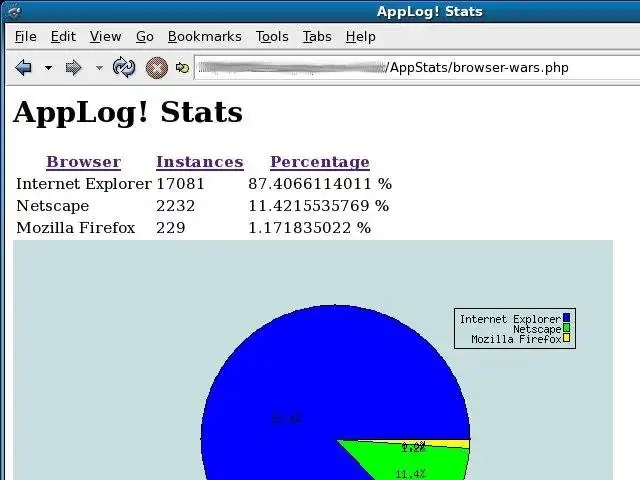This screenshot has height=480, width=640.
Task: Click the percentage 87.4066114011 %
Action: [x=320, y=184]
